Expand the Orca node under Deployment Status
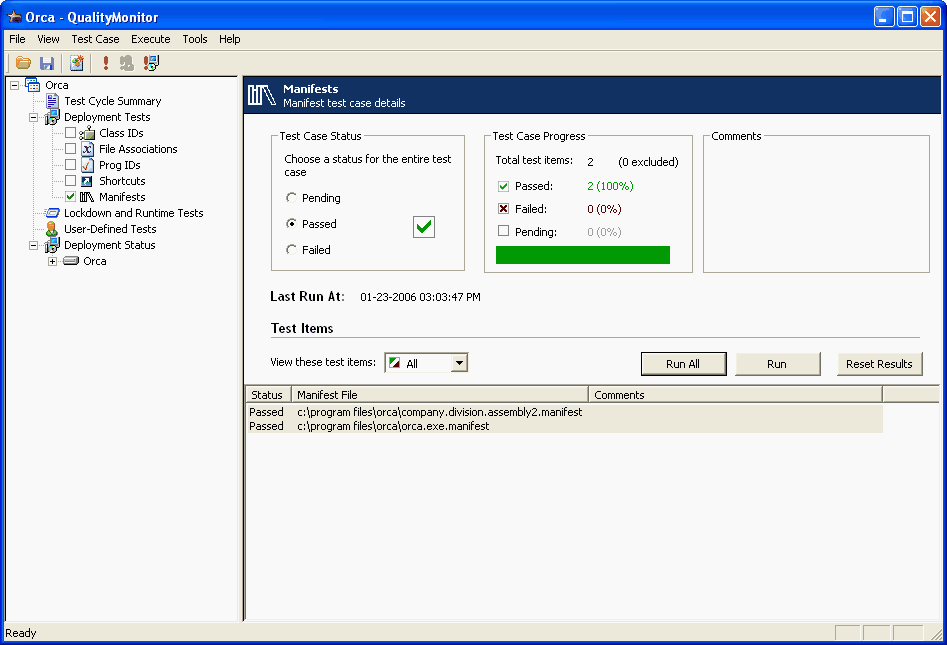 coord(52,261)
